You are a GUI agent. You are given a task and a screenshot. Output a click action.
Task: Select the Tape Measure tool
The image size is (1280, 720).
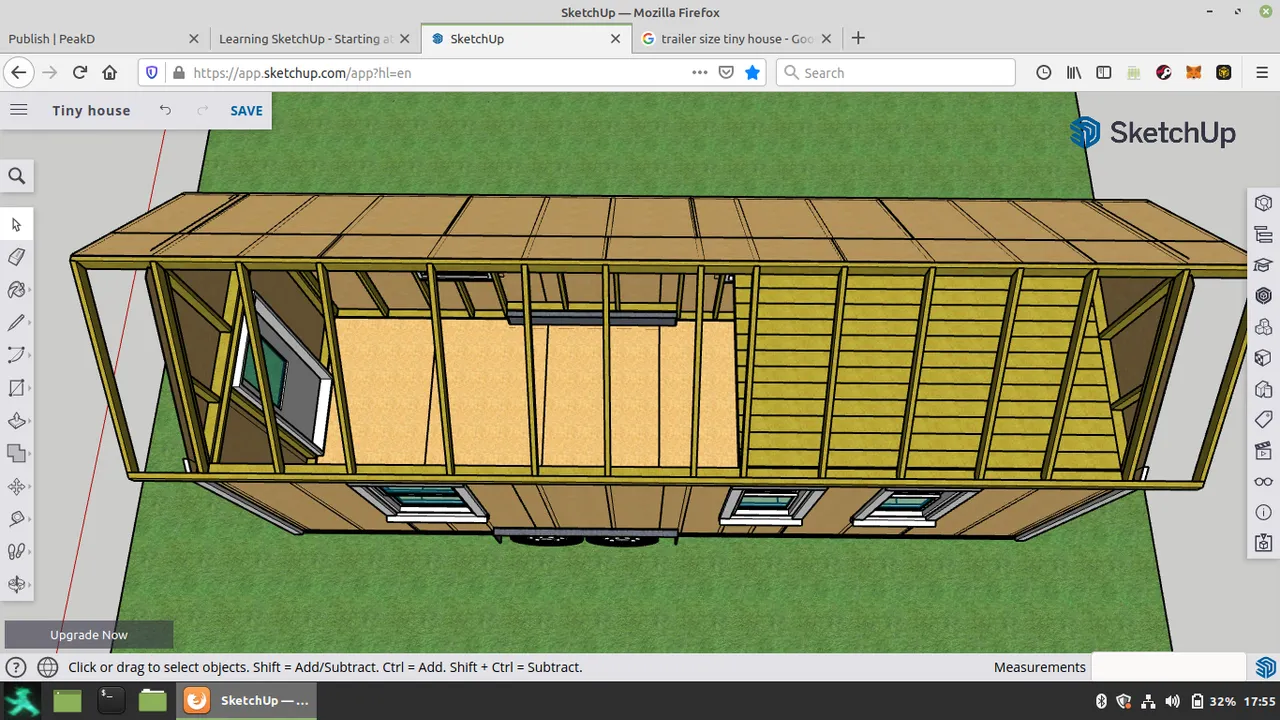pyautogui.click(x=17, y=519)
